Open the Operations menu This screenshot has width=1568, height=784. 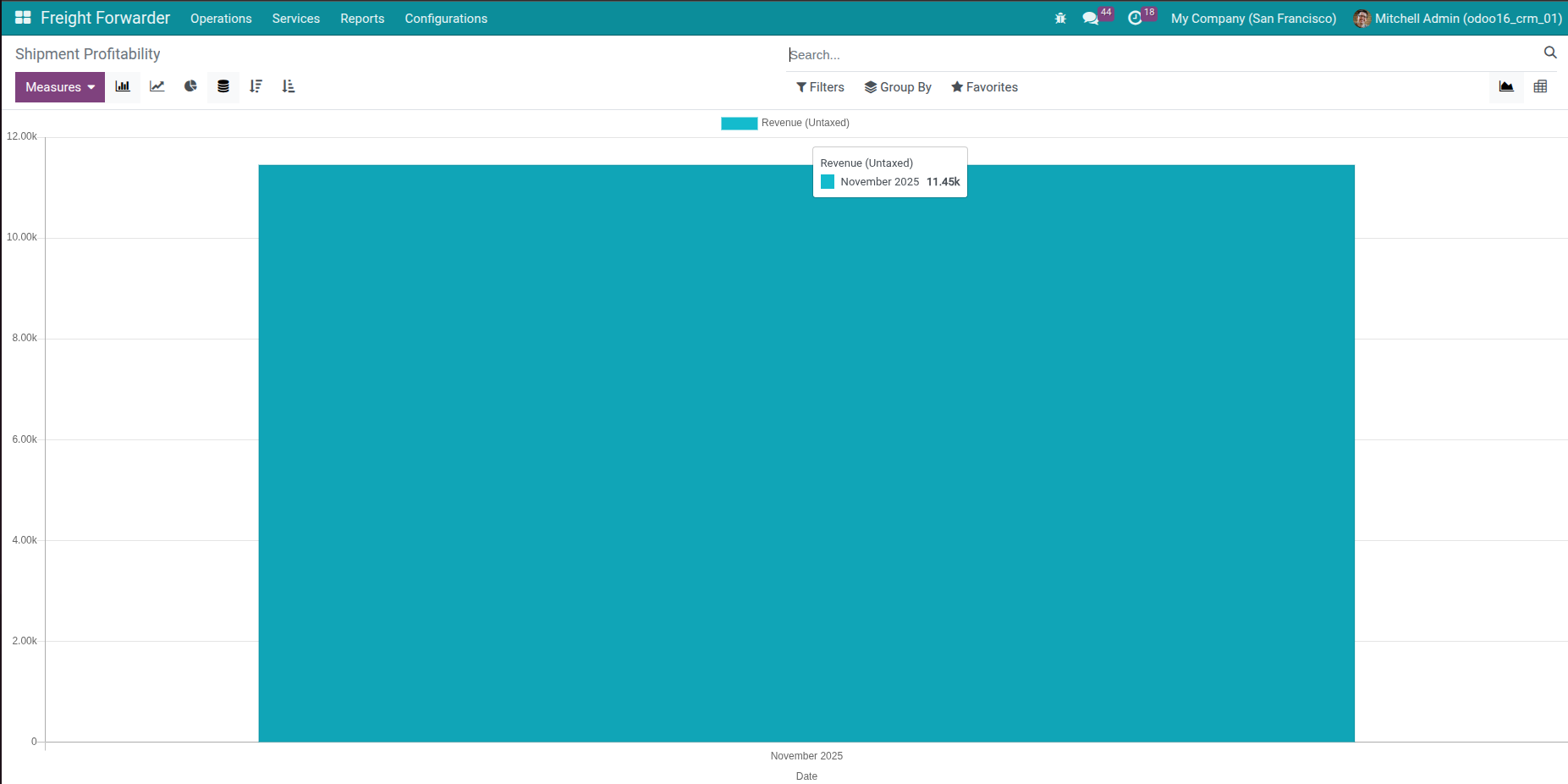pos(221,19)
